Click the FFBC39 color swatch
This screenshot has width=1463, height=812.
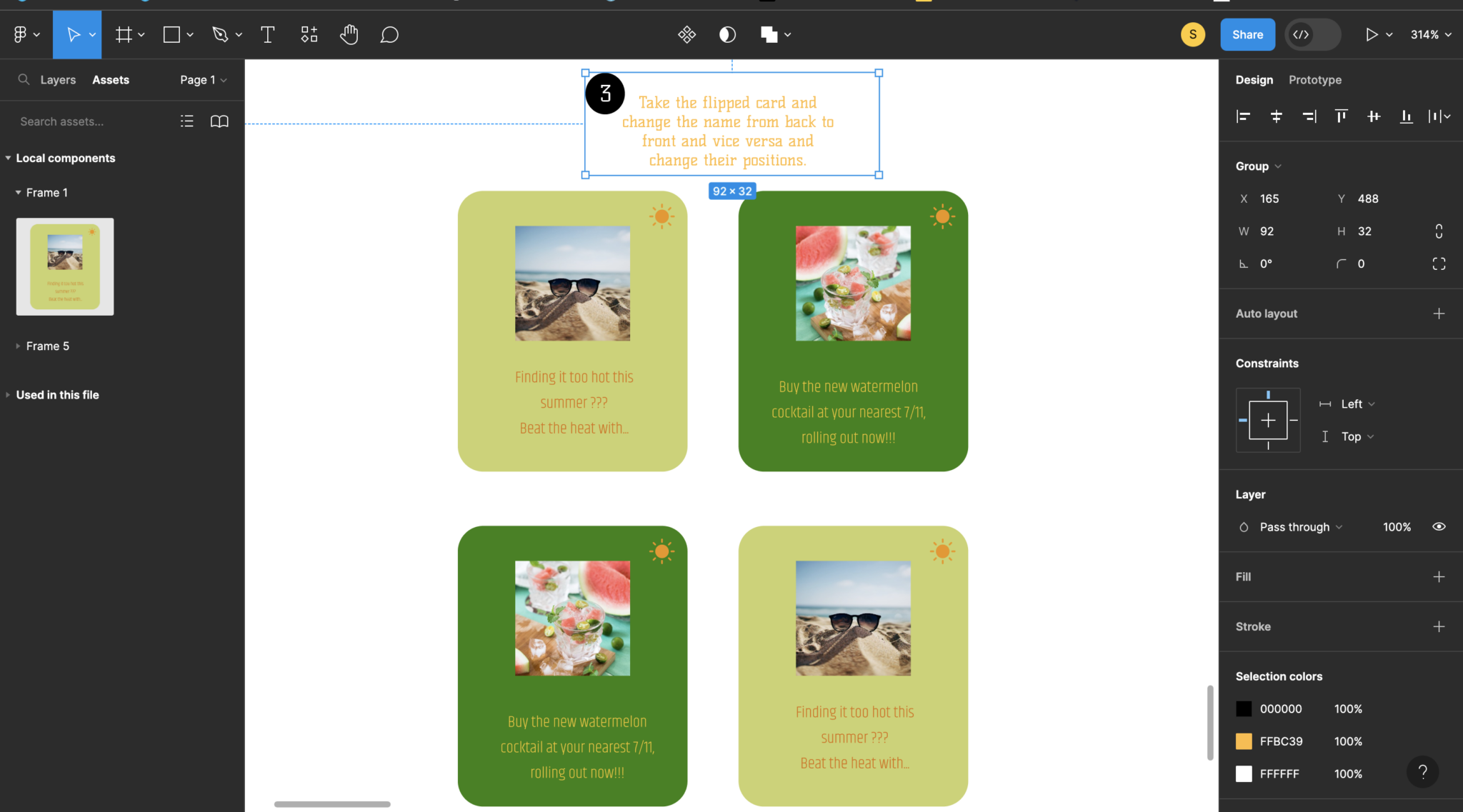(1244, 741)
